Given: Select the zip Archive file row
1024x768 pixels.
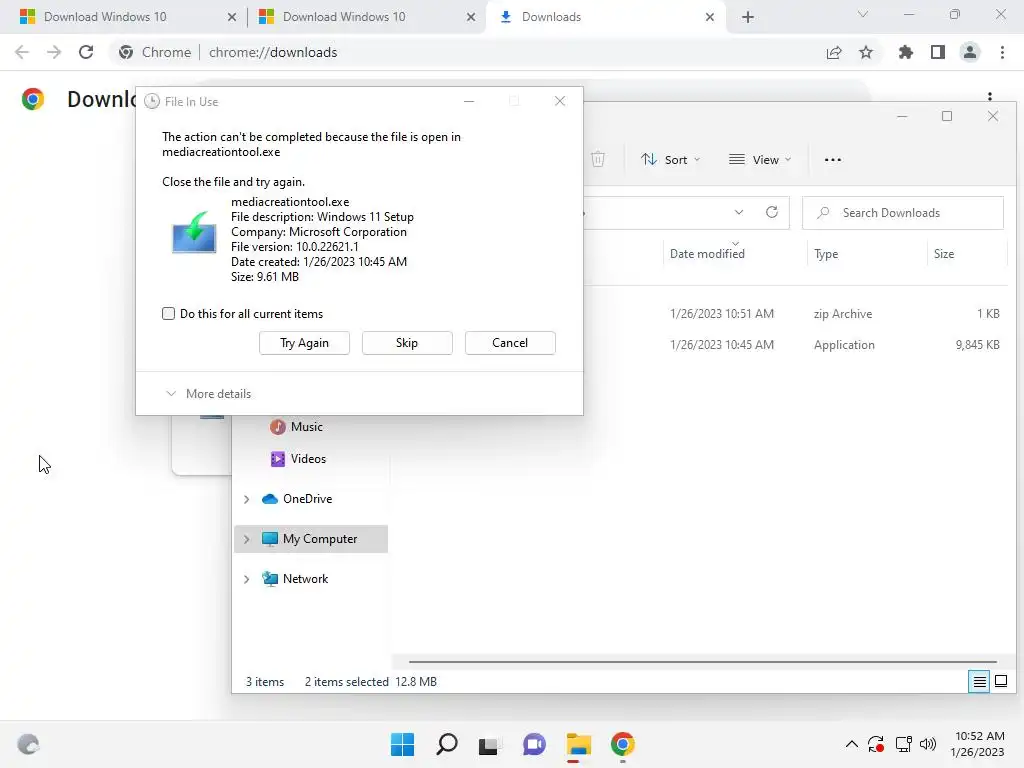Looking at the screenshot, I should (793, 314).
